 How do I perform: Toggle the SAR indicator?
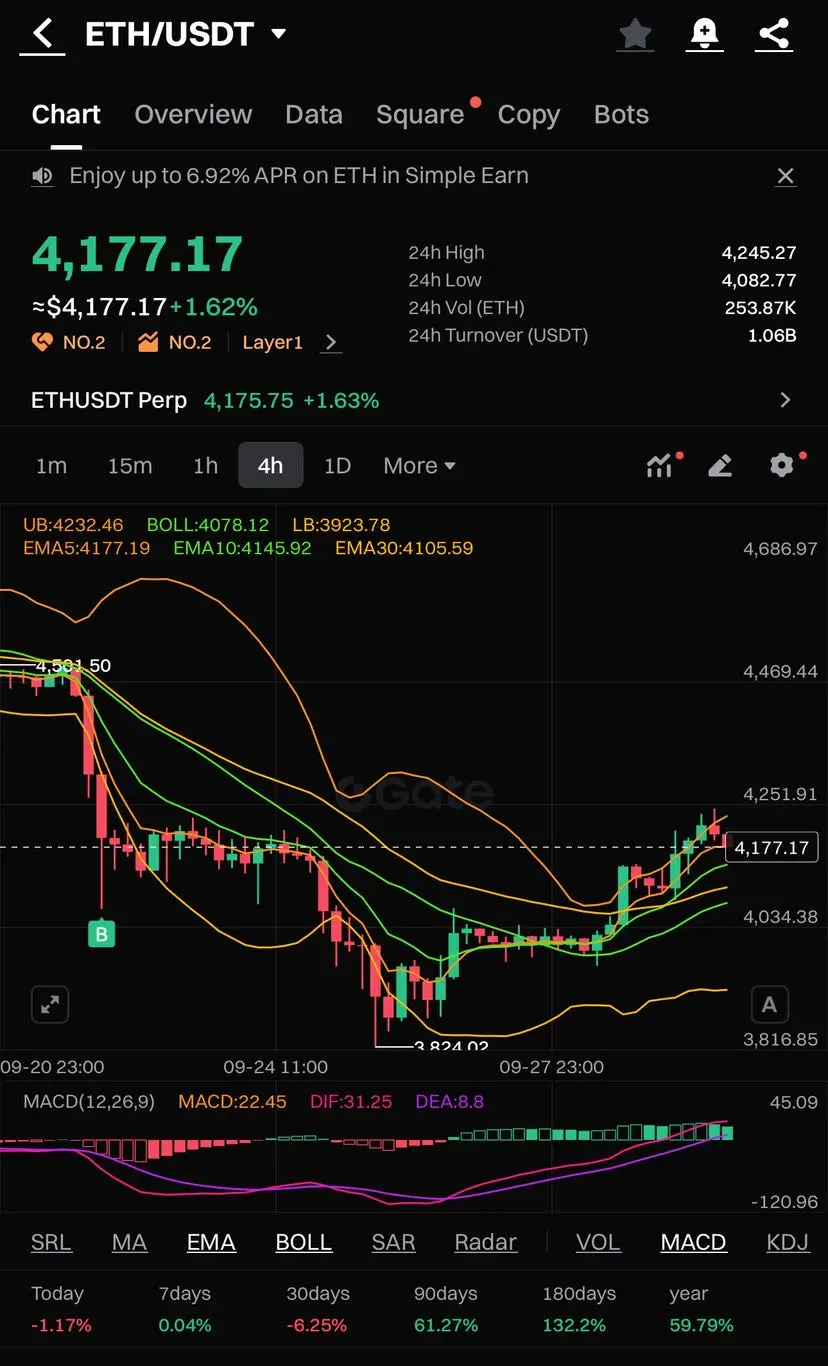[393, 1243]
